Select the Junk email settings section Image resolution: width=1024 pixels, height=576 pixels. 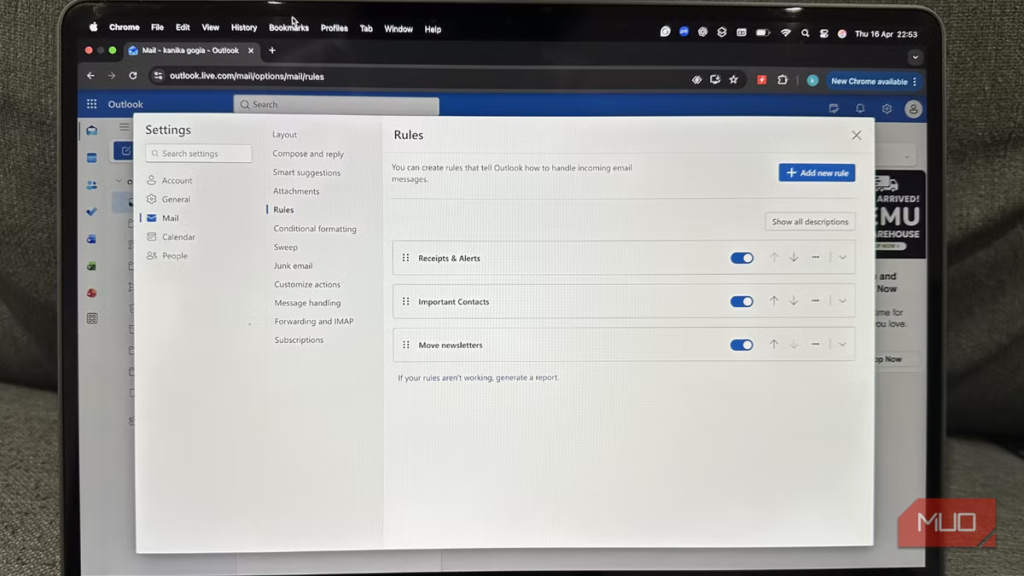tap(291, 265)
